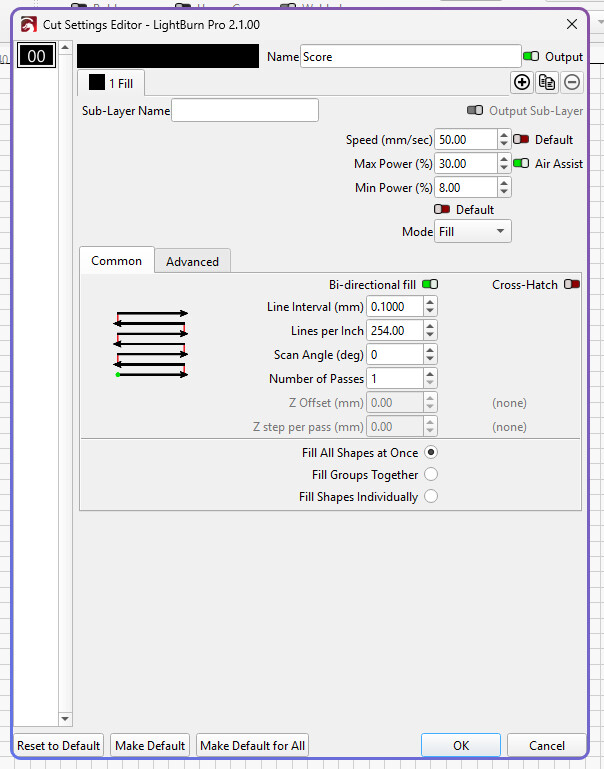The height and width of the screenshot is (769, 604).
Task: Click the Line Interval value field
Action: [395, 307]
